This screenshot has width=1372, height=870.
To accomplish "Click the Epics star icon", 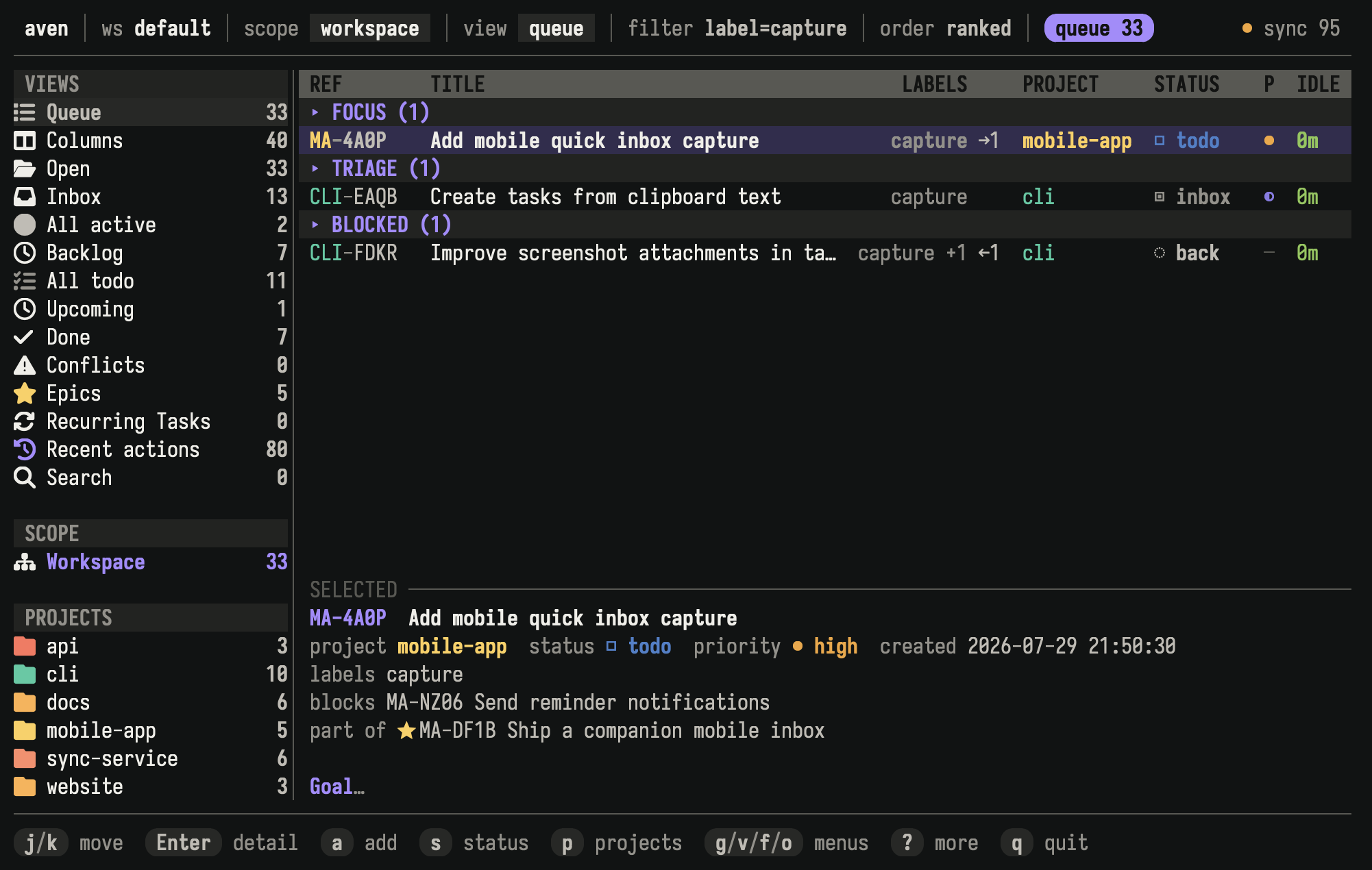I will [x=25, y=393].
